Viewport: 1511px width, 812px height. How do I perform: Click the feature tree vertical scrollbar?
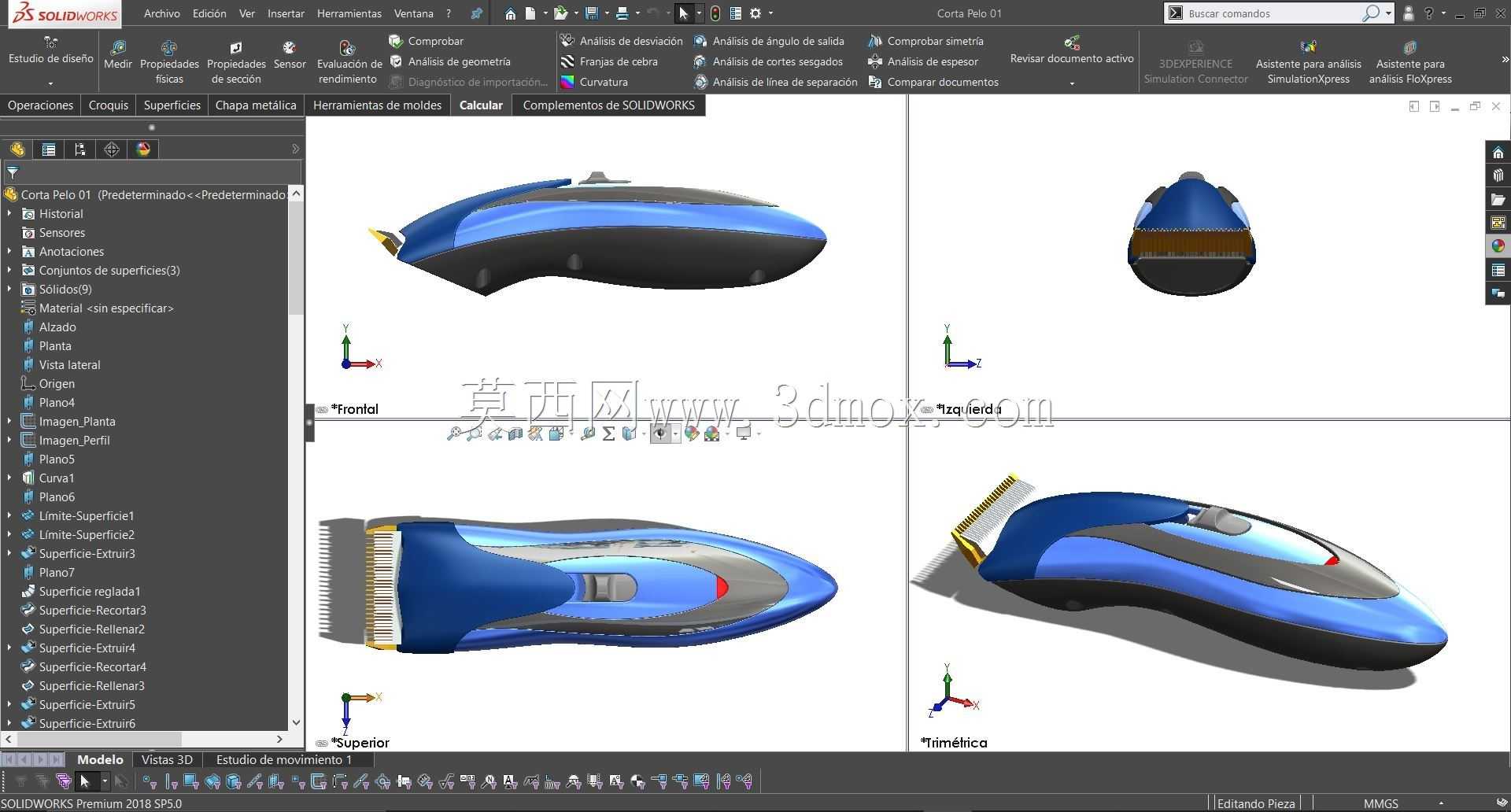click(296, 458)
